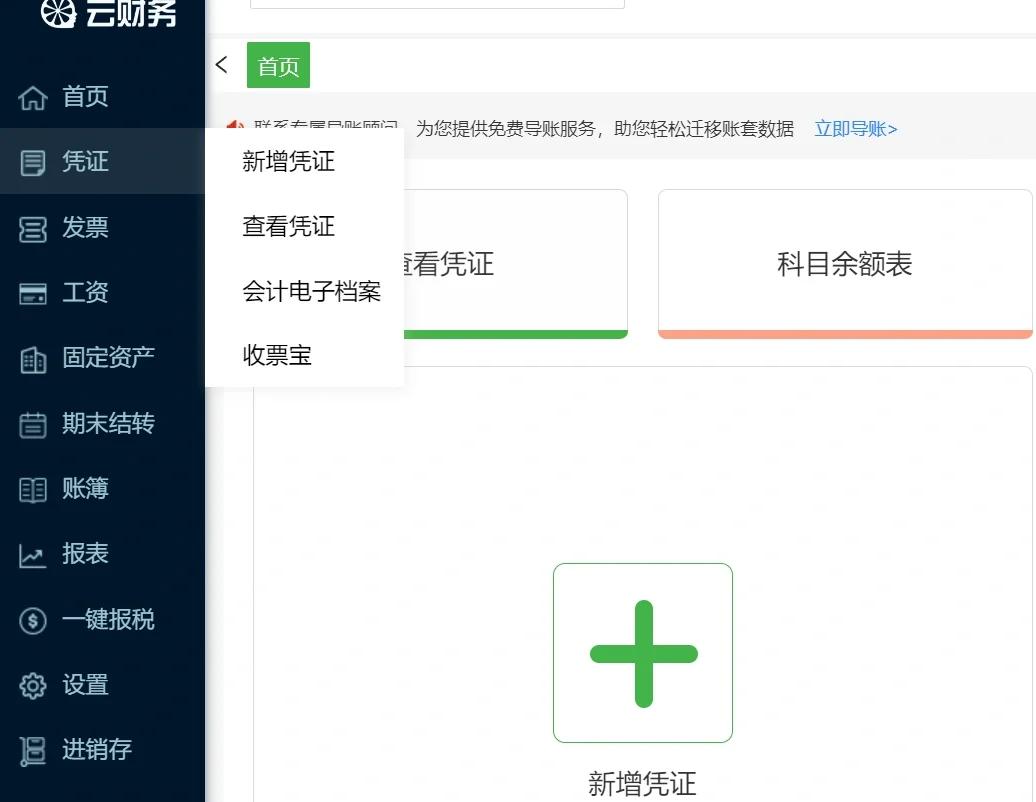This screenshot has width=1036, height=802.
Task: Select 收票宝 from the submenu
Action: click(278, 355)
